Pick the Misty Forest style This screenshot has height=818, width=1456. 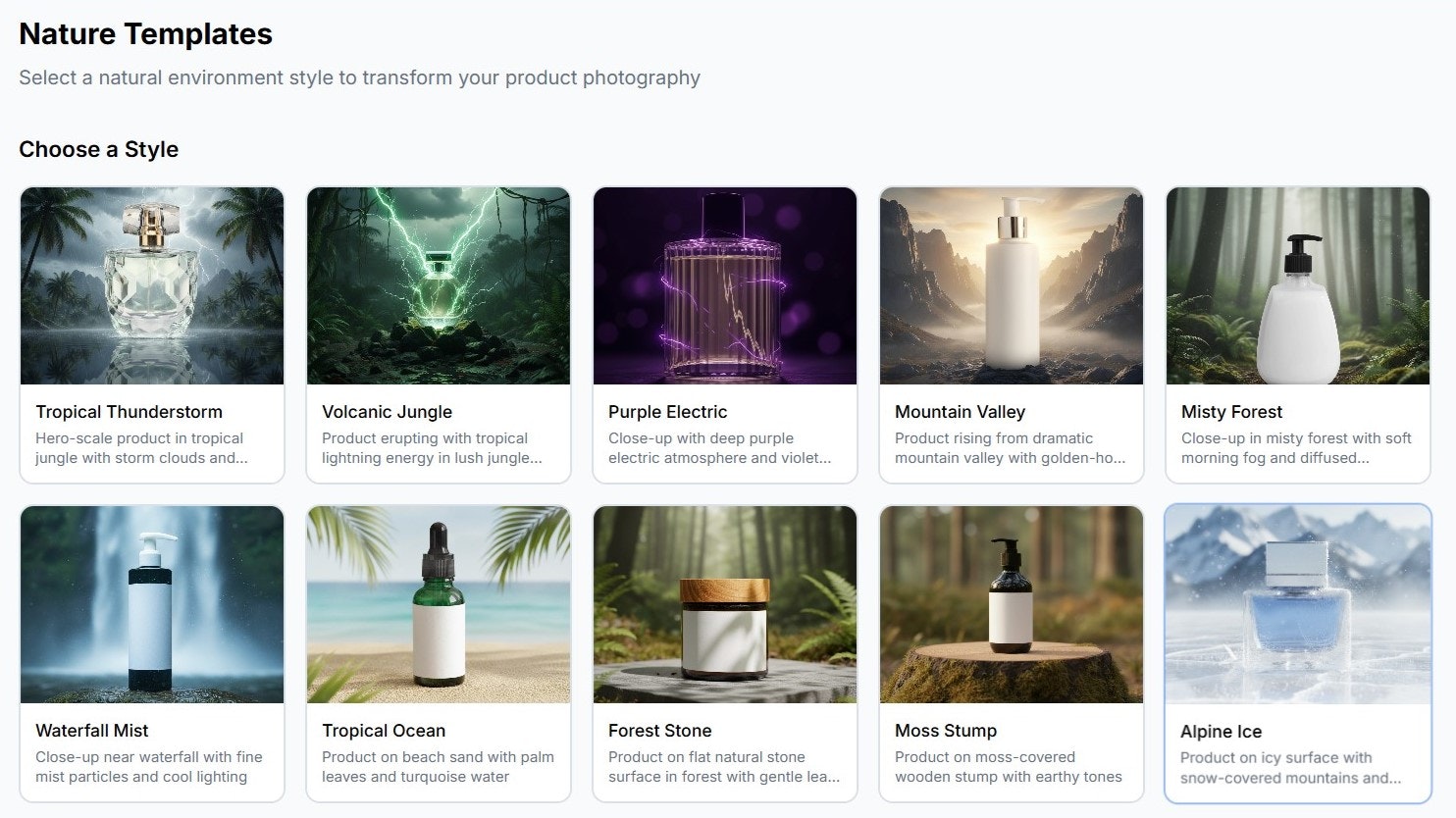point(1297,285)
